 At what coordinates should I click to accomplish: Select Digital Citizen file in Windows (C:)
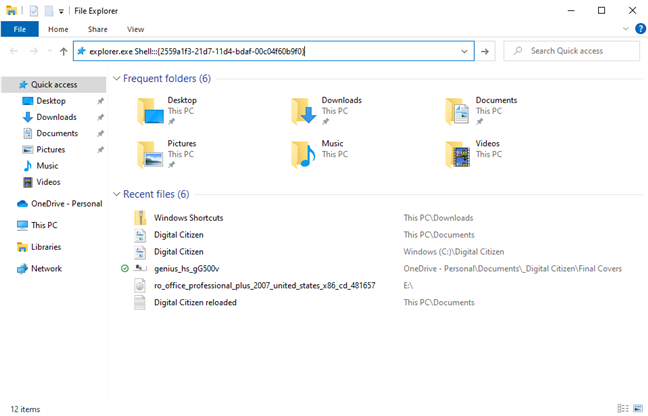[179, 252]
